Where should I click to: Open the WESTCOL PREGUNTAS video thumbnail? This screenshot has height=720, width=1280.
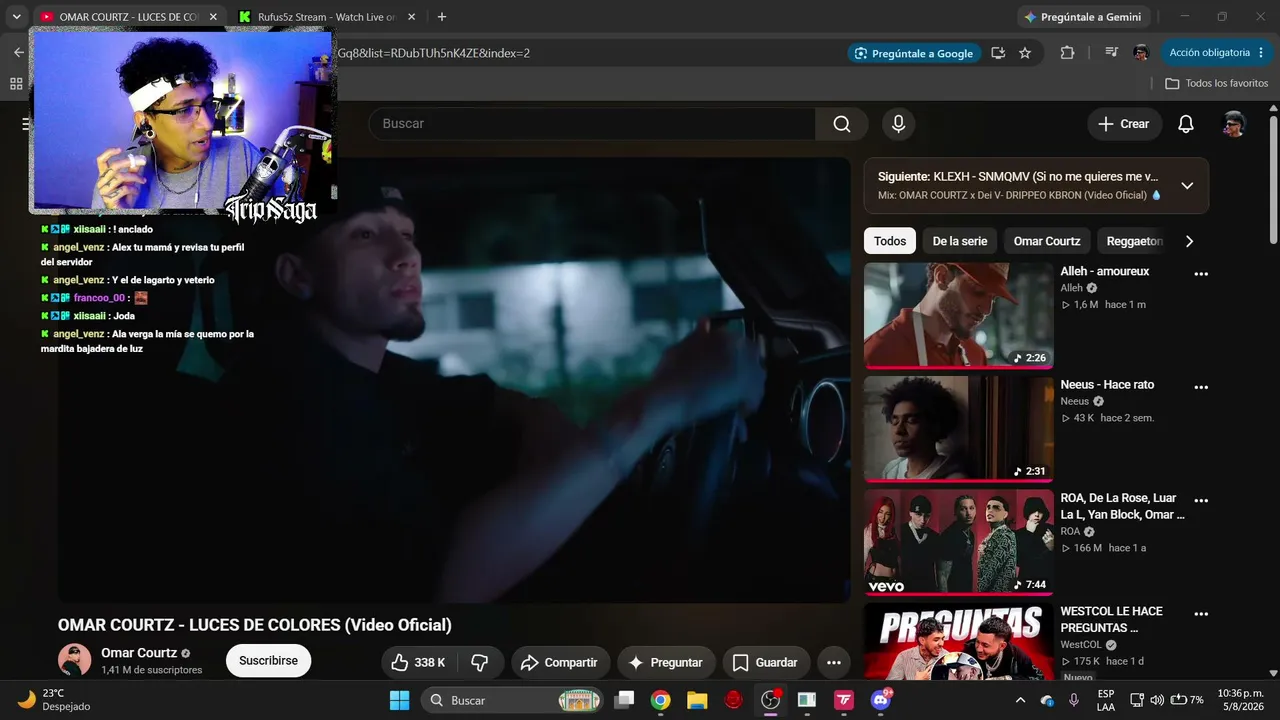click(958, 642)
